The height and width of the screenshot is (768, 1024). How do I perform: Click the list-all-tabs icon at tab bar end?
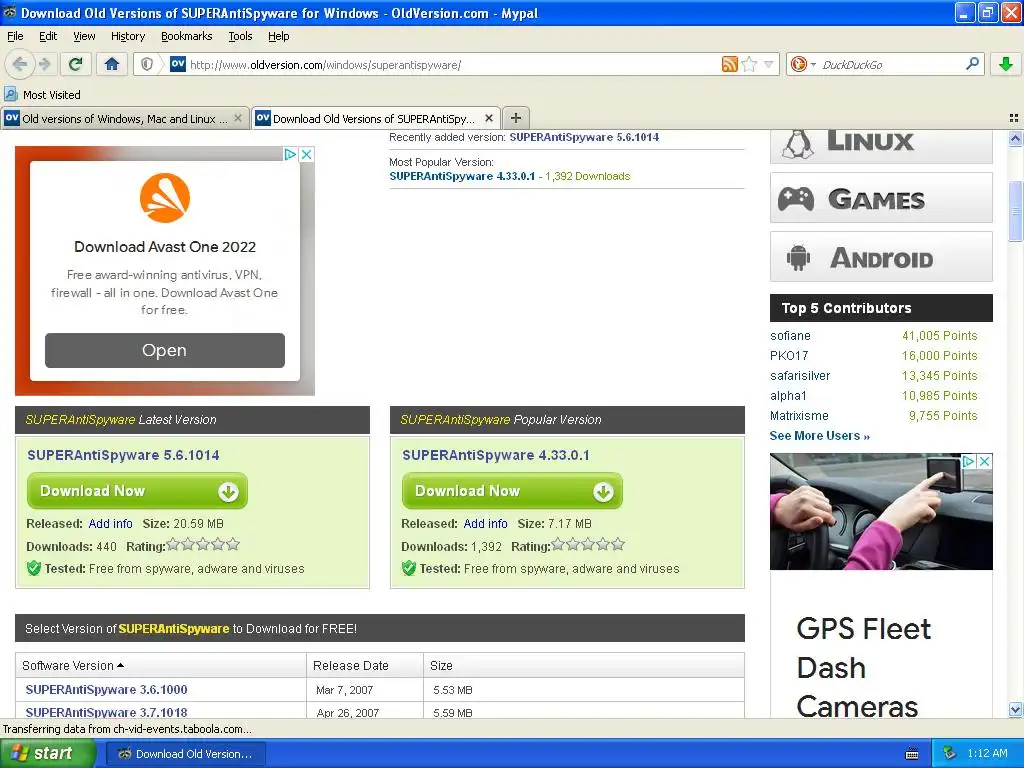(x=1014, y=118)
